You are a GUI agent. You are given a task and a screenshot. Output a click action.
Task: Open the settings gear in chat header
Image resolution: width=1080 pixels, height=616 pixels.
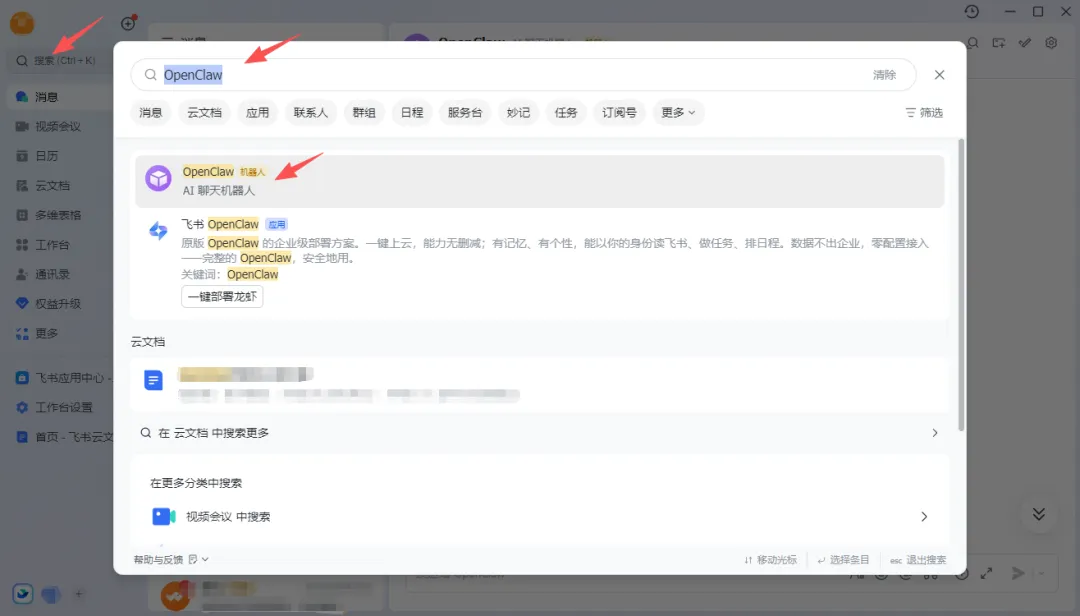pos(1051,43)
